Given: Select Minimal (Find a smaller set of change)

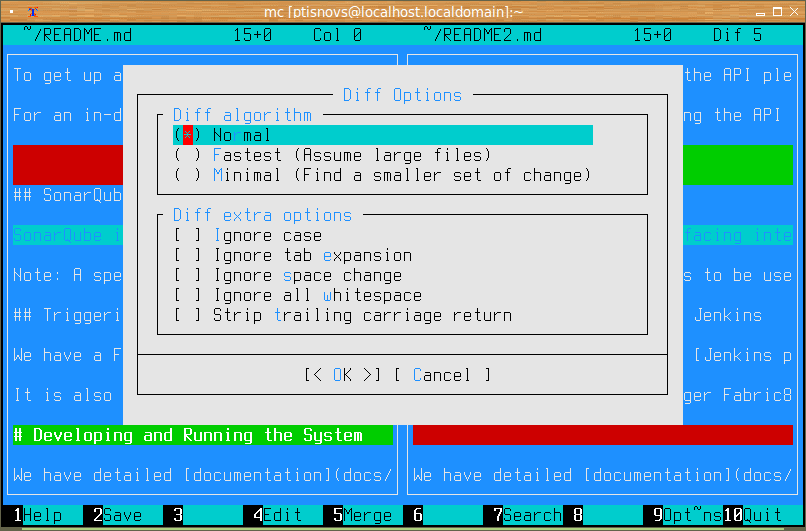Looking at the screenshot, I should 382,175.
